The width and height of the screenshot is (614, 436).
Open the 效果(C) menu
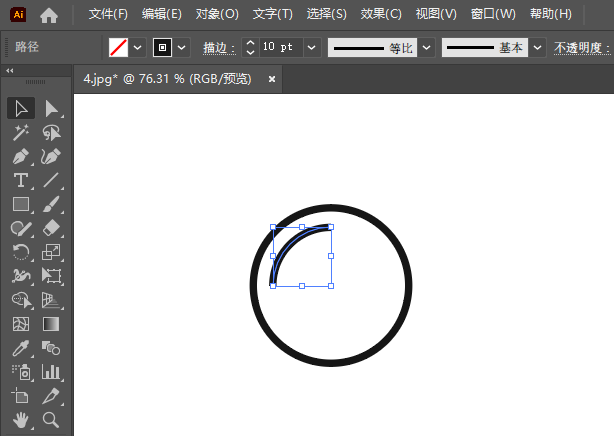(x=381, y=14)
